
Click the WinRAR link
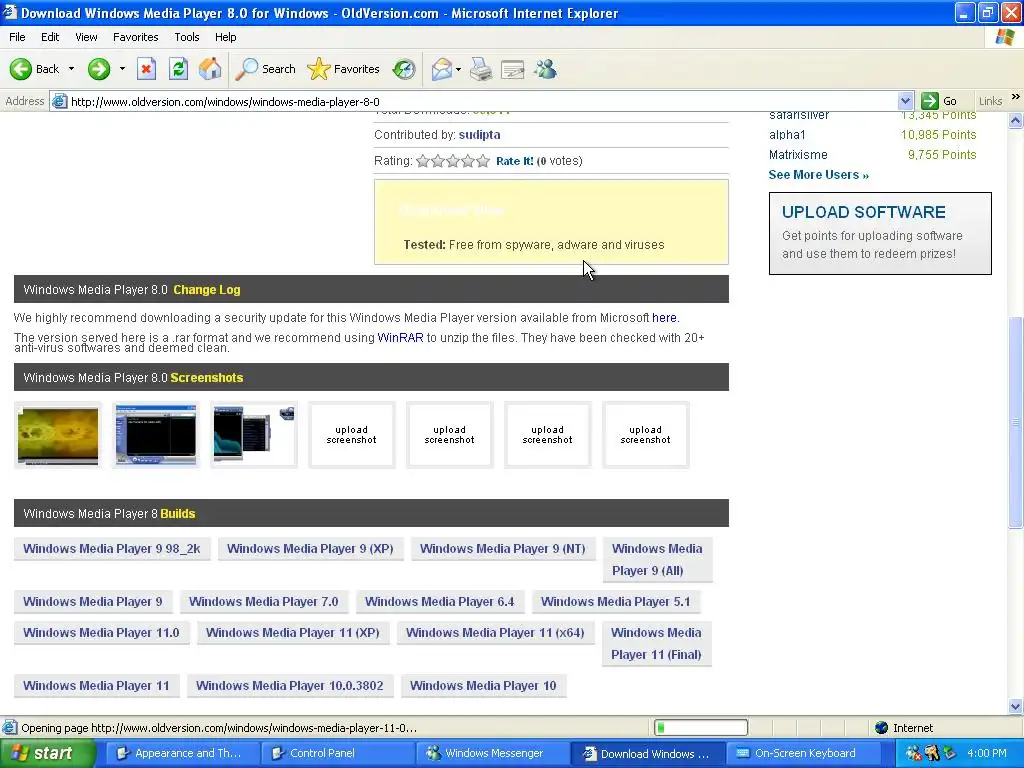[x=400, y=338]
